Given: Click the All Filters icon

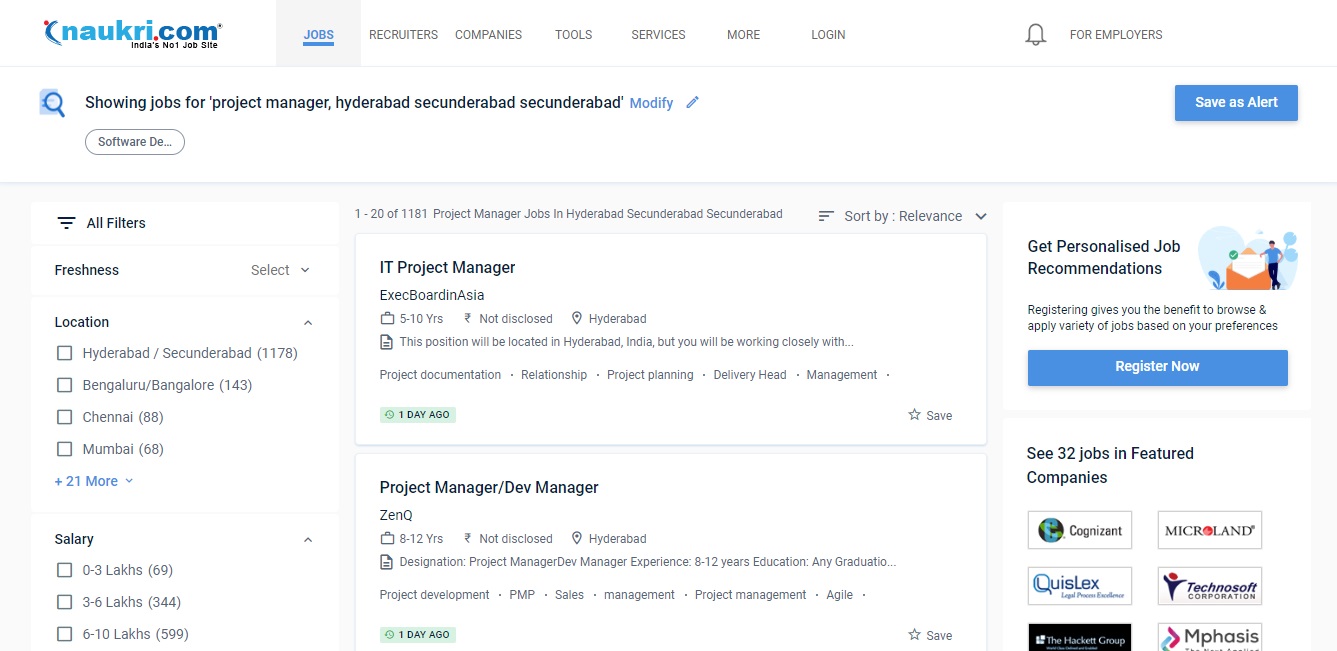Looking at the screenshot, I should pos(66,223).
